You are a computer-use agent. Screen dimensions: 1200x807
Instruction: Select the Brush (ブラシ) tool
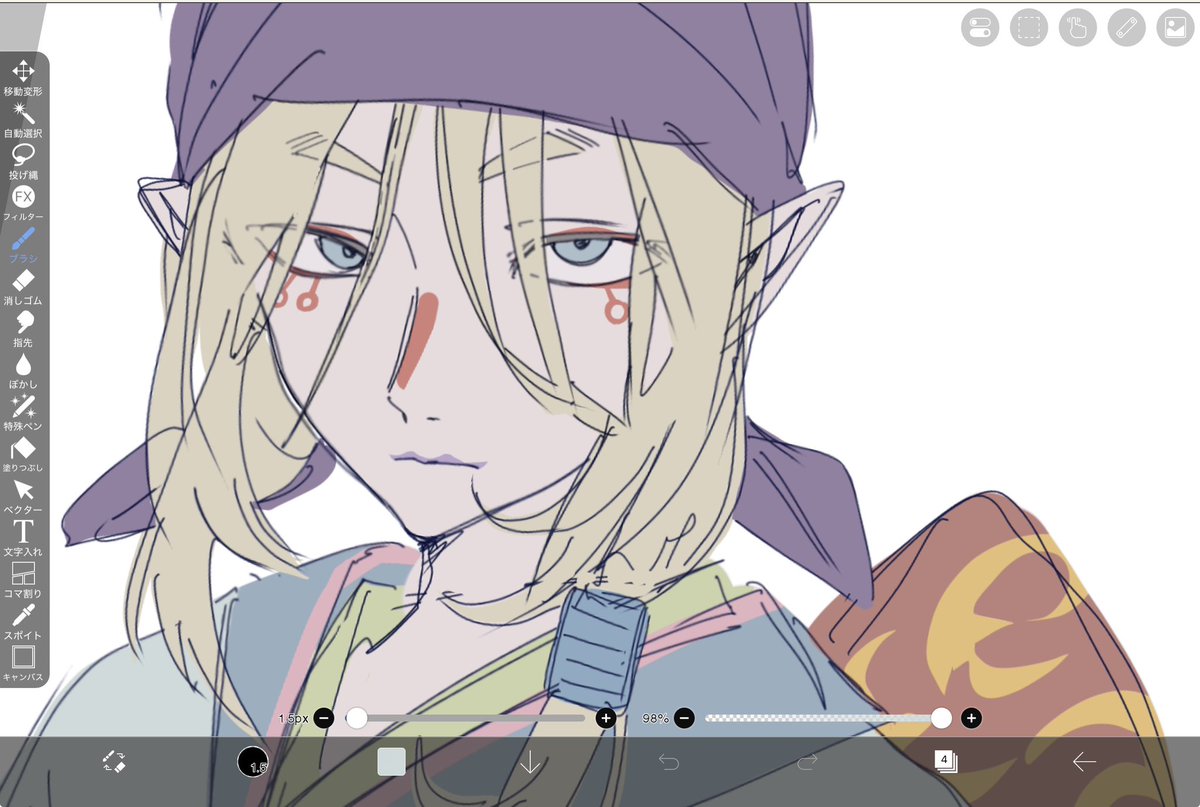click(24, 245)
